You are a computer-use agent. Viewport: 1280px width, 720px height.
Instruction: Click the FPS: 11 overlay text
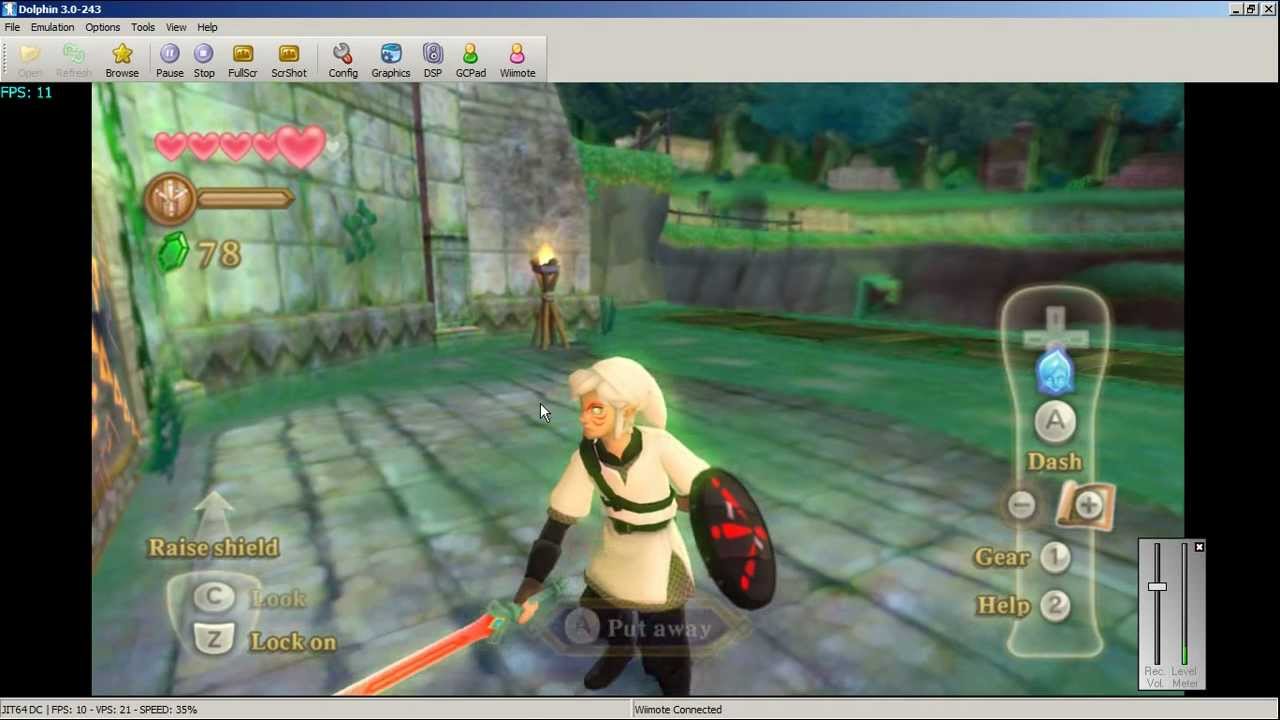[26, 92]
